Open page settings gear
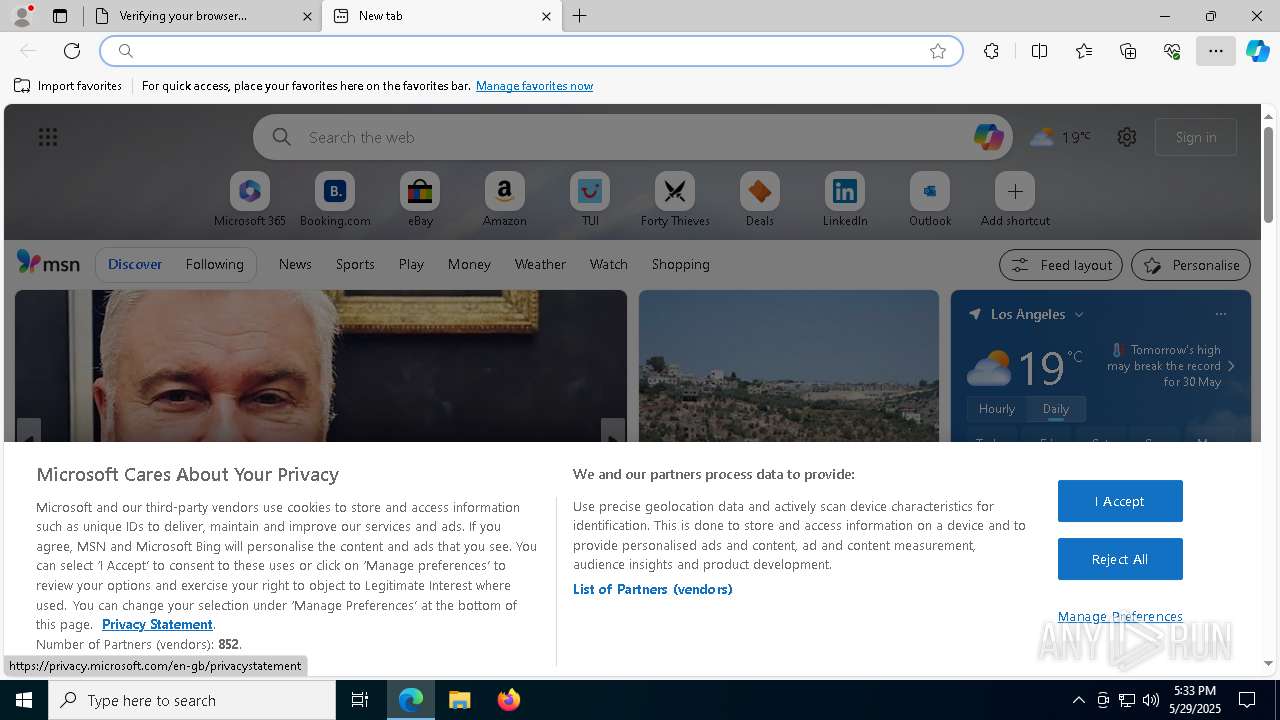This screenshot has height=720, width=1280. click(x=1127, y=137)
